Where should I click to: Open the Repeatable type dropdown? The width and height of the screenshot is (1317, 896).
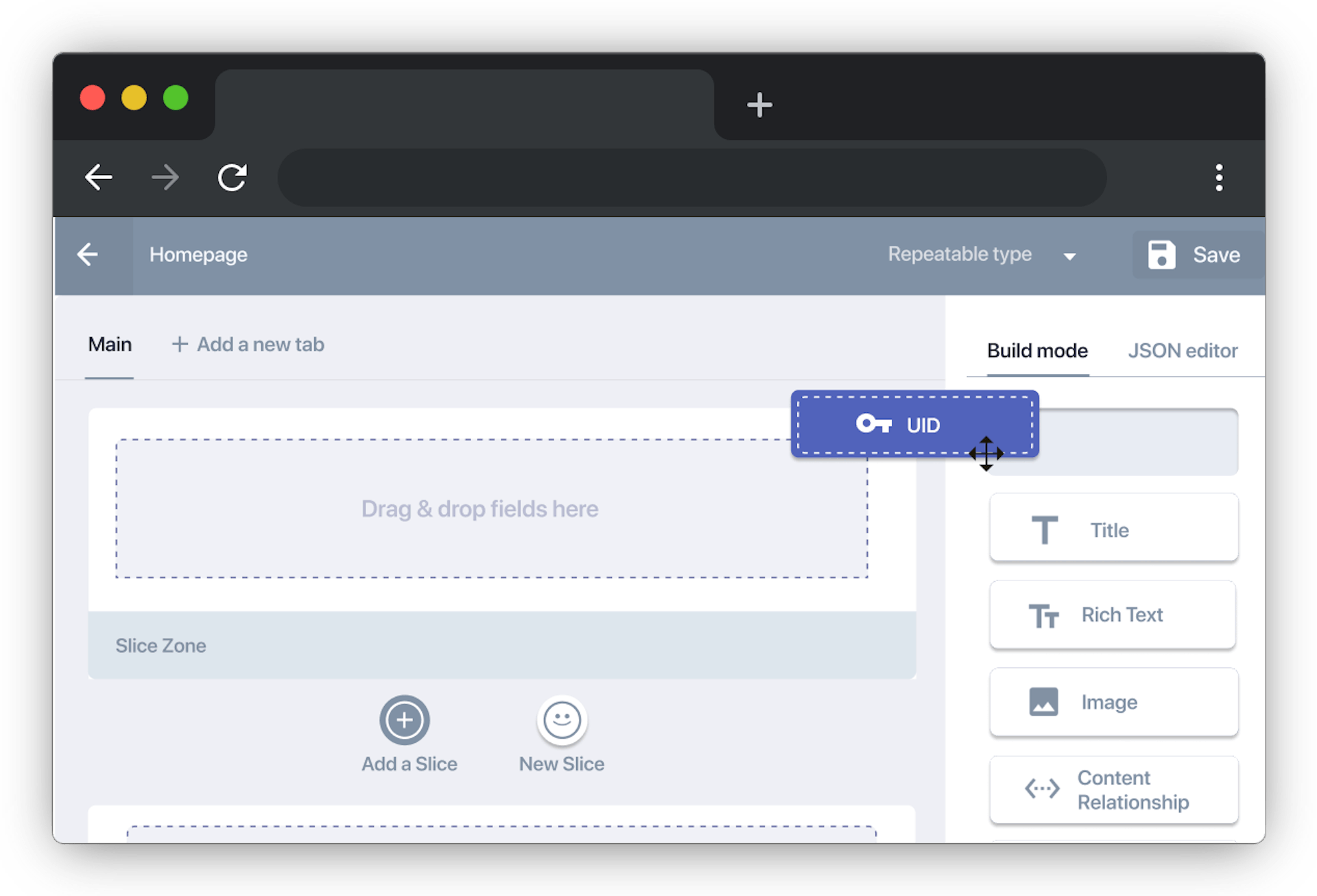982,255
